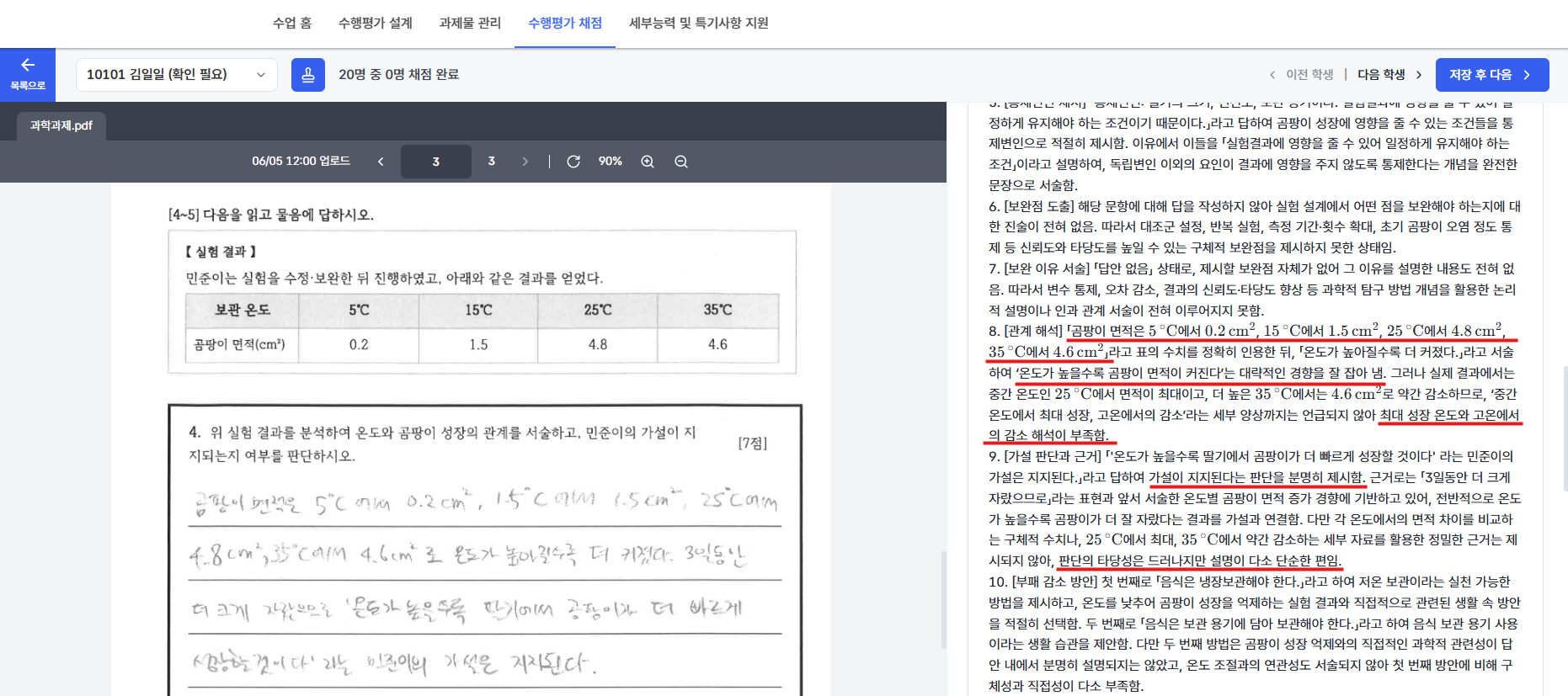Click the 보관 온도 table header
Image resolution: width=1568 pixels, height=696 pixels.
(x=243, y=310)
